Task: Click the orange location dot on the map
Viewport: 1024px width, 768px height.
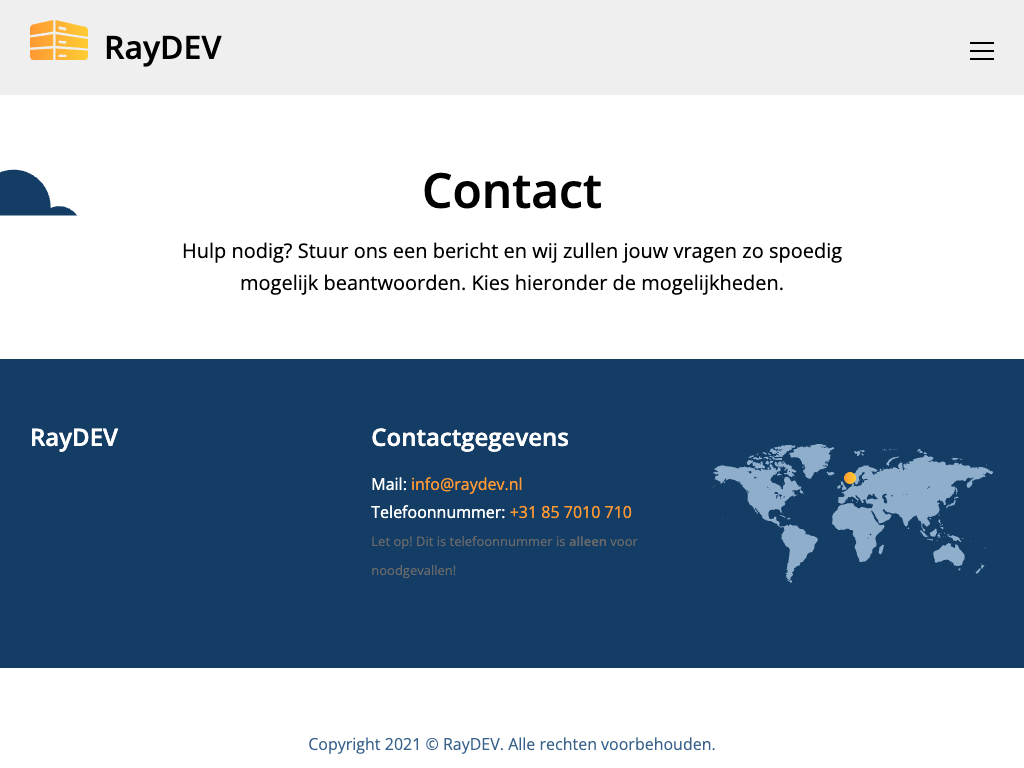Action: (850, 478)
